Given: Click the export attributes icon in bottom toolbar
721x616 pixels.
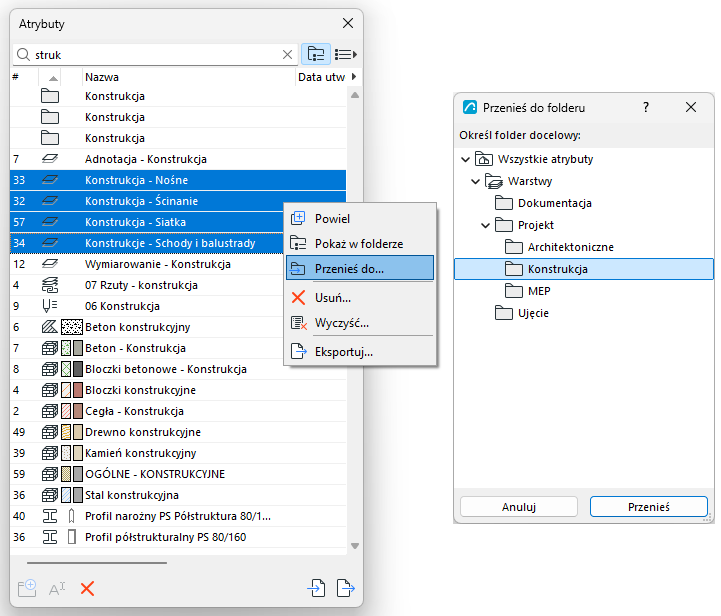Looking at the screenshot, I should tap(345, 588).
